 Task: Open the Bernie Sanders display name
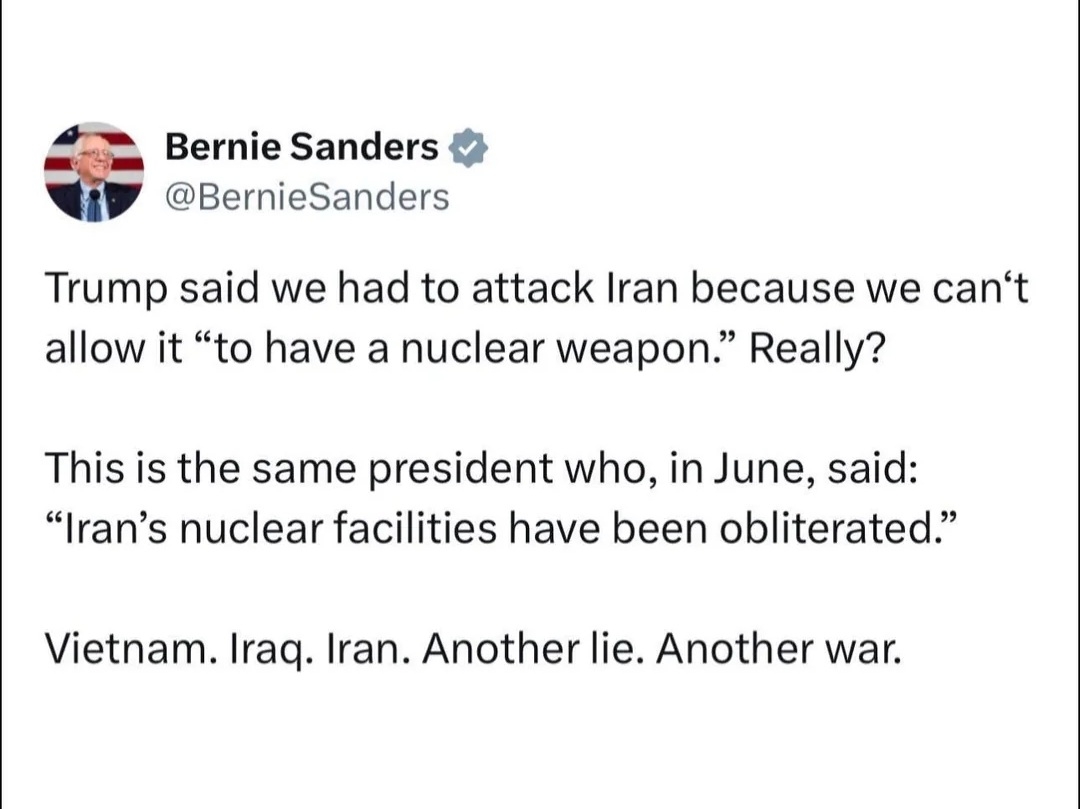[x=301, y=147]
